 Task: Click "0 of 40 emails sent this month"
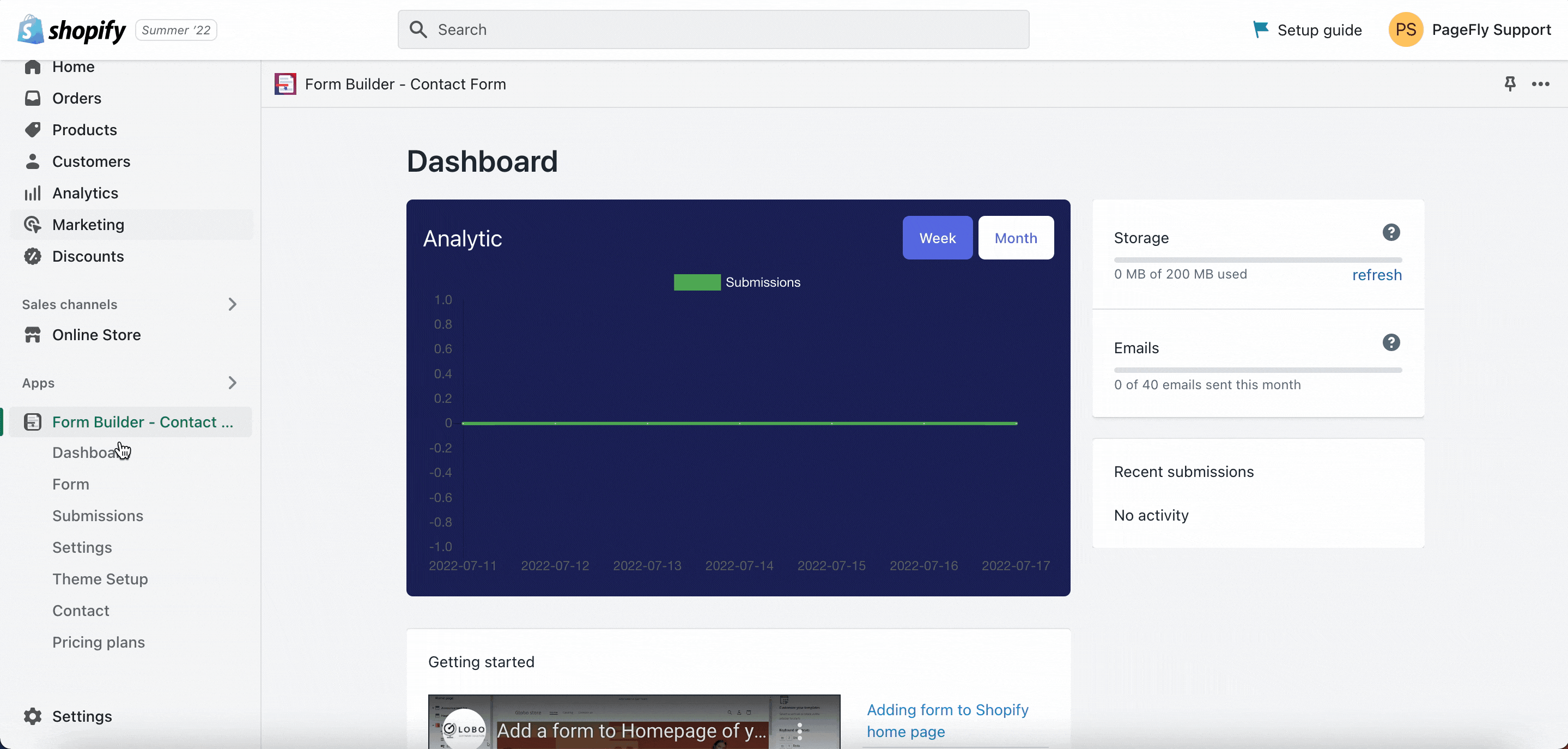1207,385
